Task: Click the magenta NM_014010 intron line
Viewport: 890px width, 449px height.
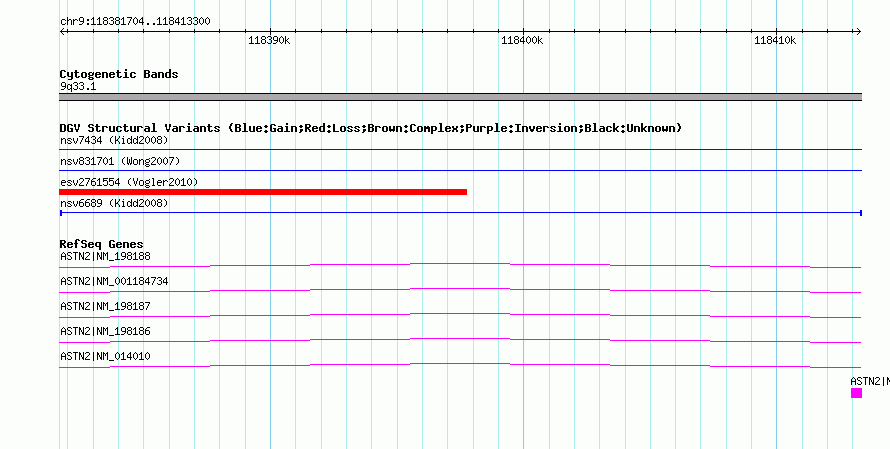Action: tap(460, 365)
